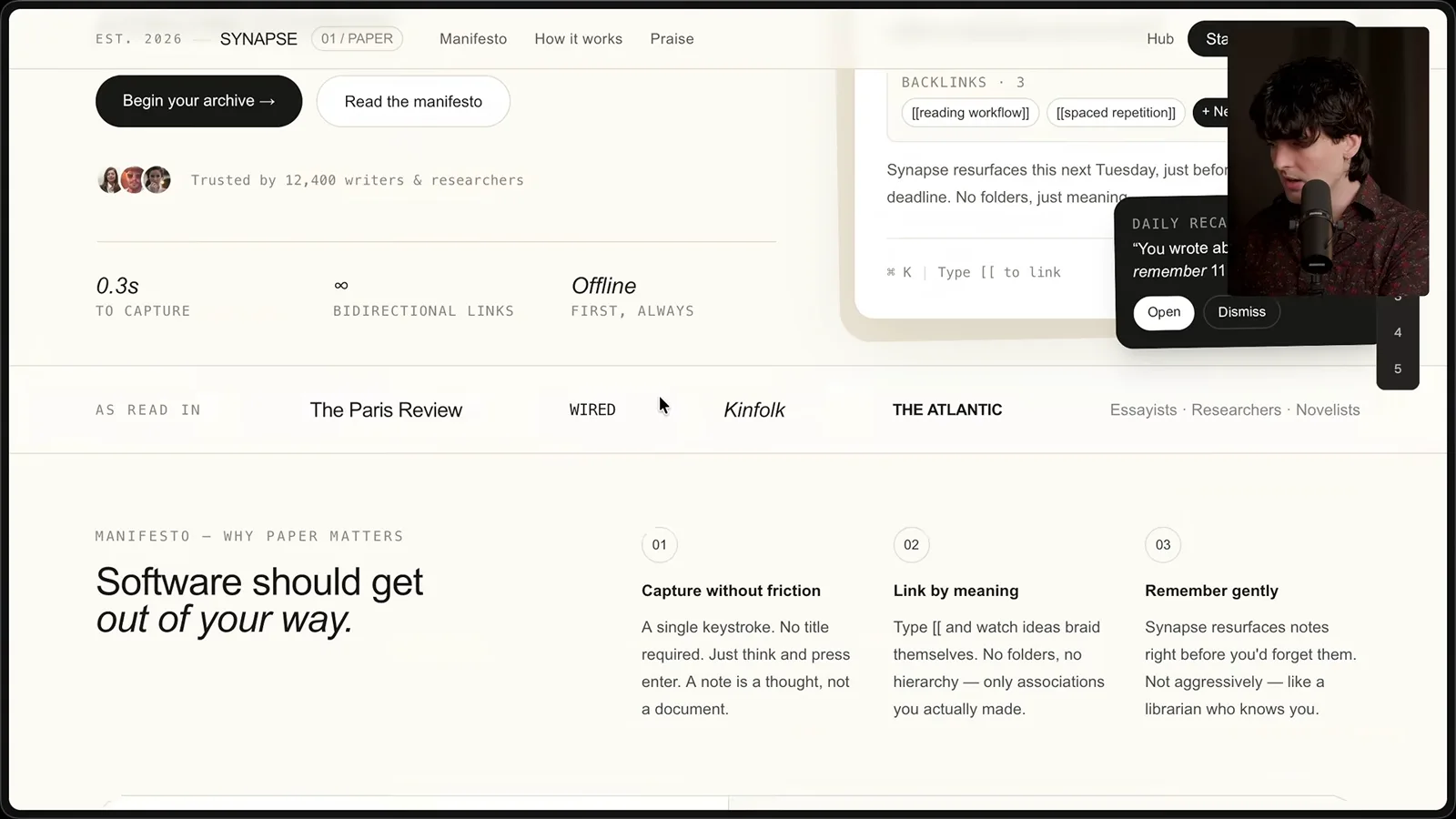Open the Hub nav link
This screenshot has width=1456, height=819.
pyautogui.click(x=1160, y=39)
